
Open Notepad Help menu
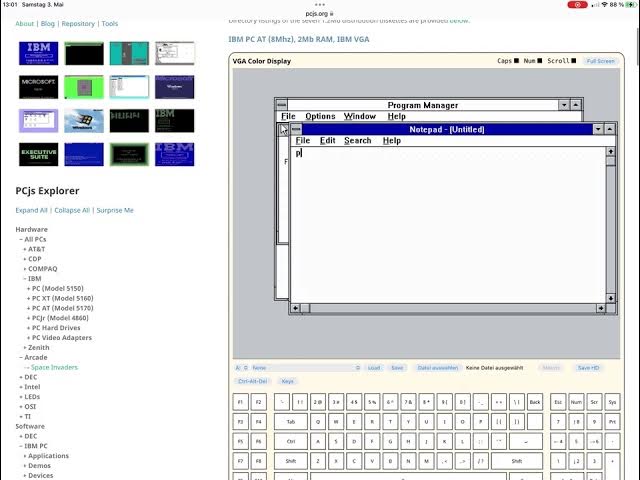pos(392,140)
